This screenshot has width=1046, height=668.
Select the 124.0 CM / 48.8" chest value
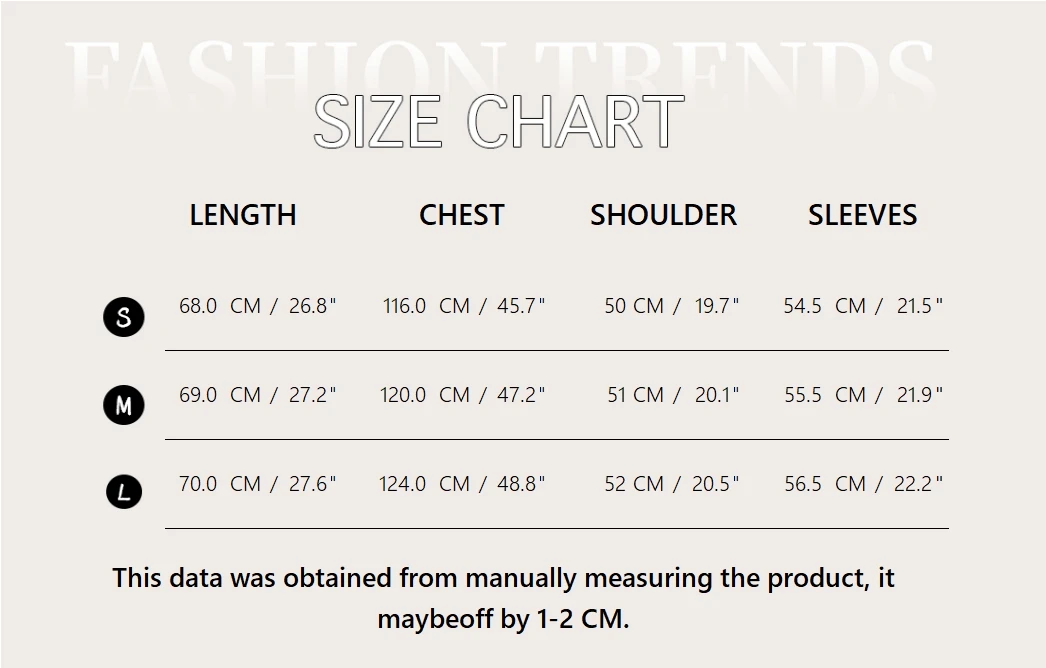[x=462, y=484]
